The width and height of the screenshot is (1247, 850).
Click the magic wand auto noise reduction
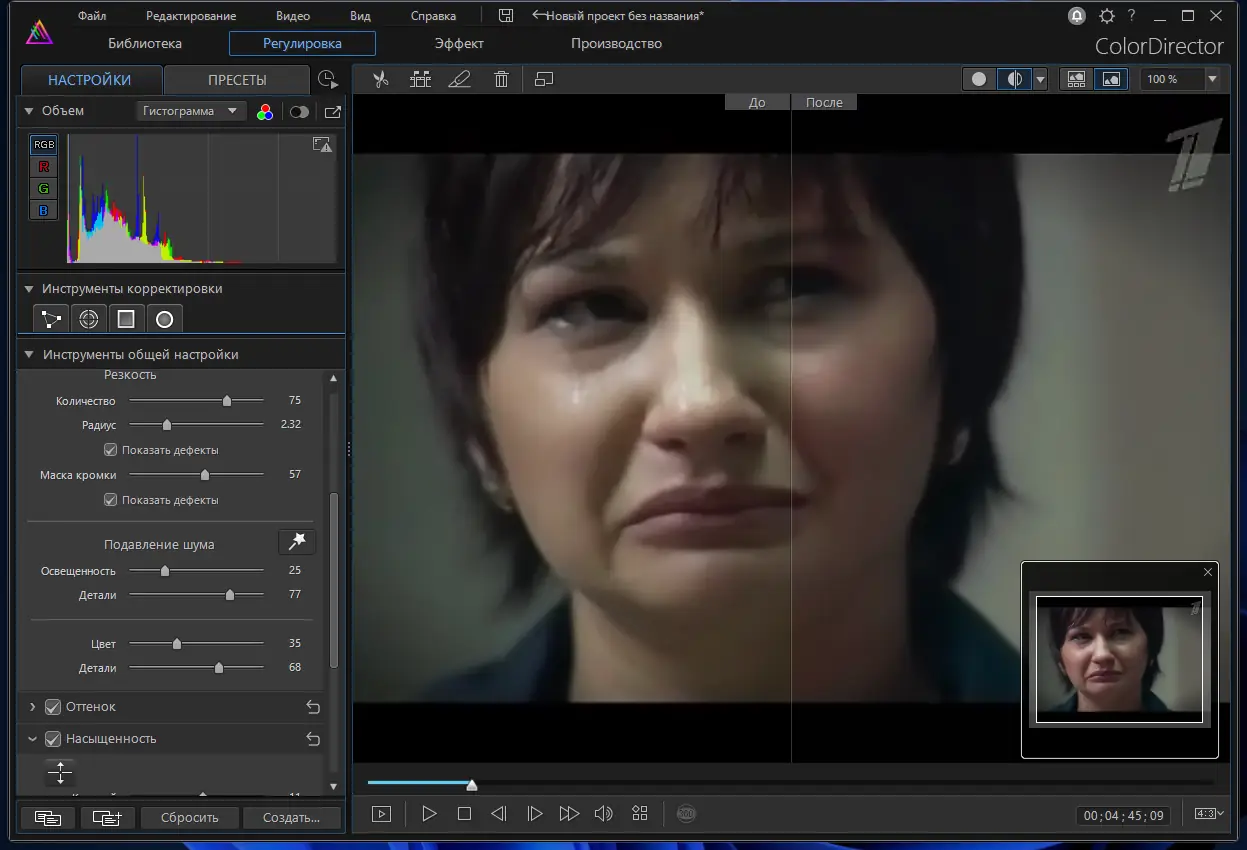click(x=297, y=542)
